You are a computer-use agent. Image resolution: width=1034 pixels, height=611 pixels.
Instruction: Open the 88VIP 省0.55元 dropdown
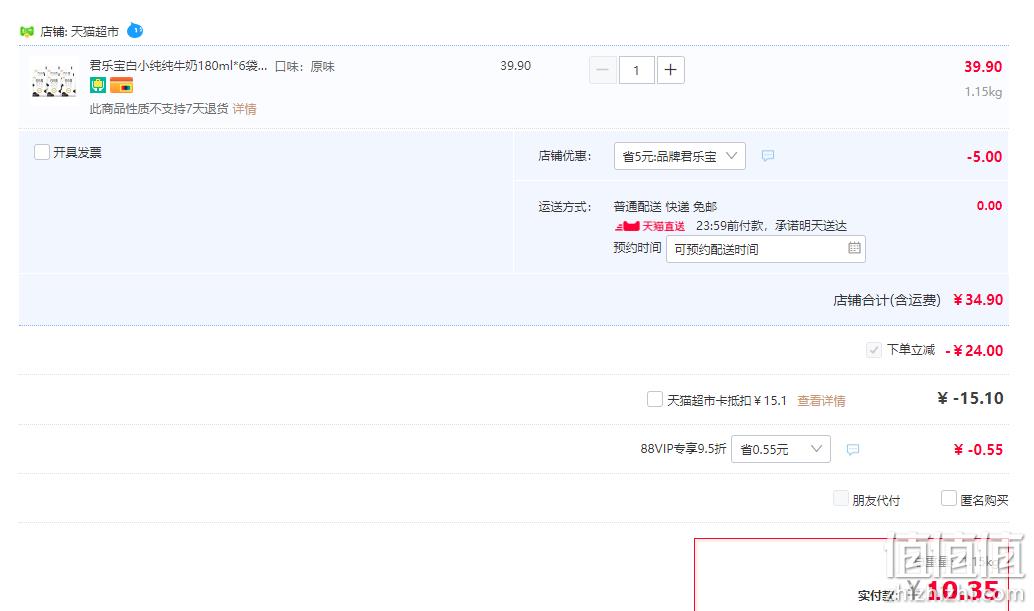pos(781,450)
